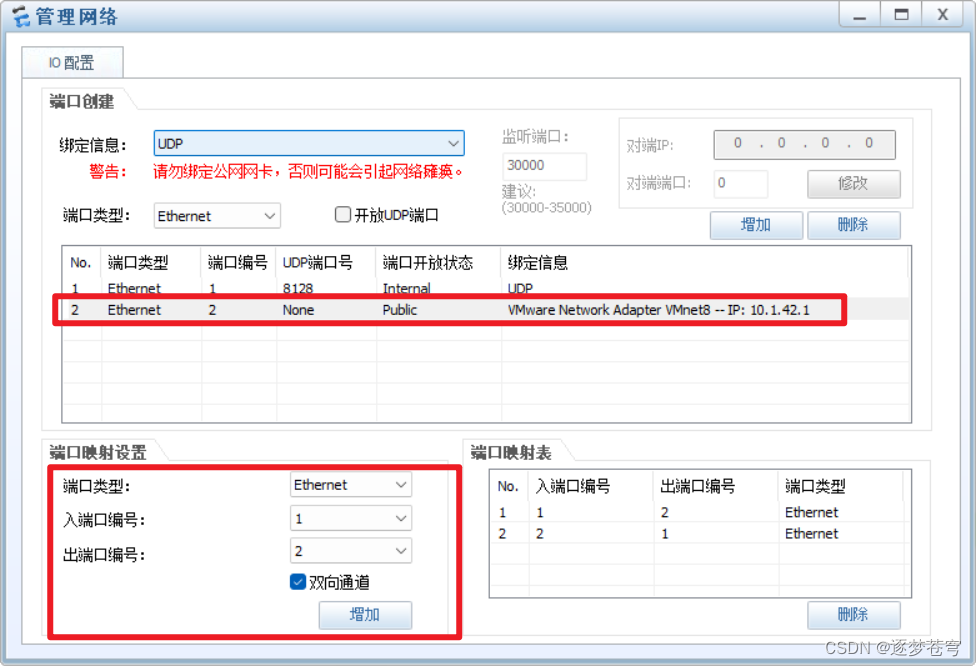Maximize the 管理网络 window
The height and width of the screenshot is (666, 976).
[x=901, y=15]
